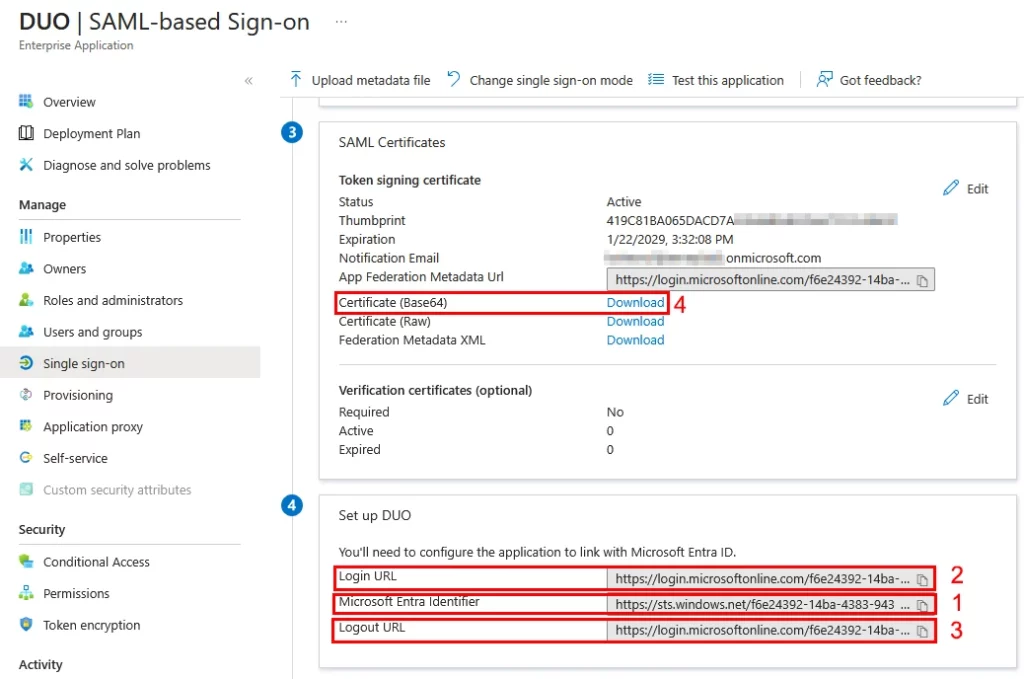Click the Edit label for Verification certificates
Screen dimensions: 1024x679
tap(977, 399)
